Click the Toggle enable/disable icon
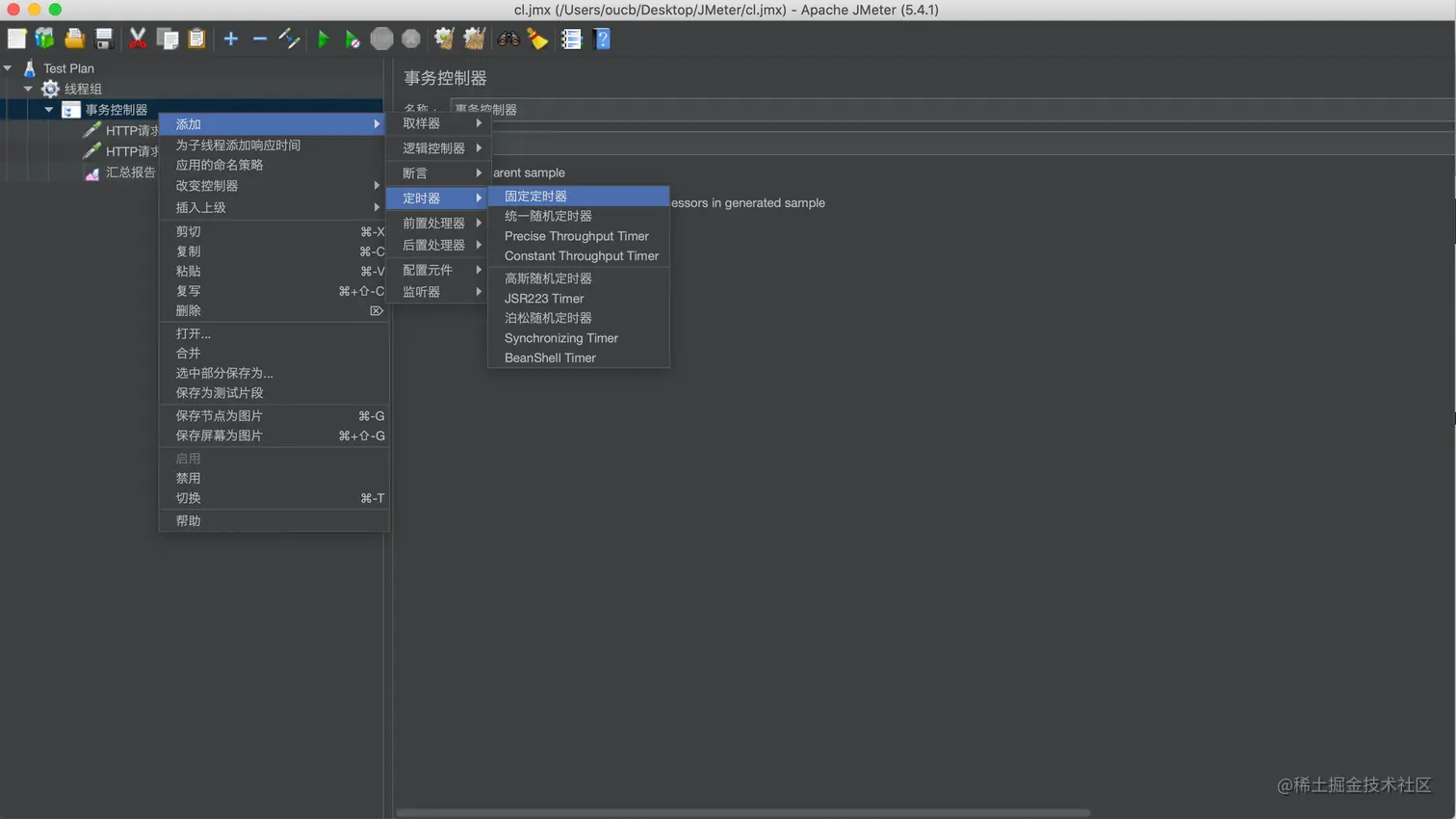Image resolution: width=1456 pixels, height=819 pixels. pyautogui.click(x=289, y=39)
